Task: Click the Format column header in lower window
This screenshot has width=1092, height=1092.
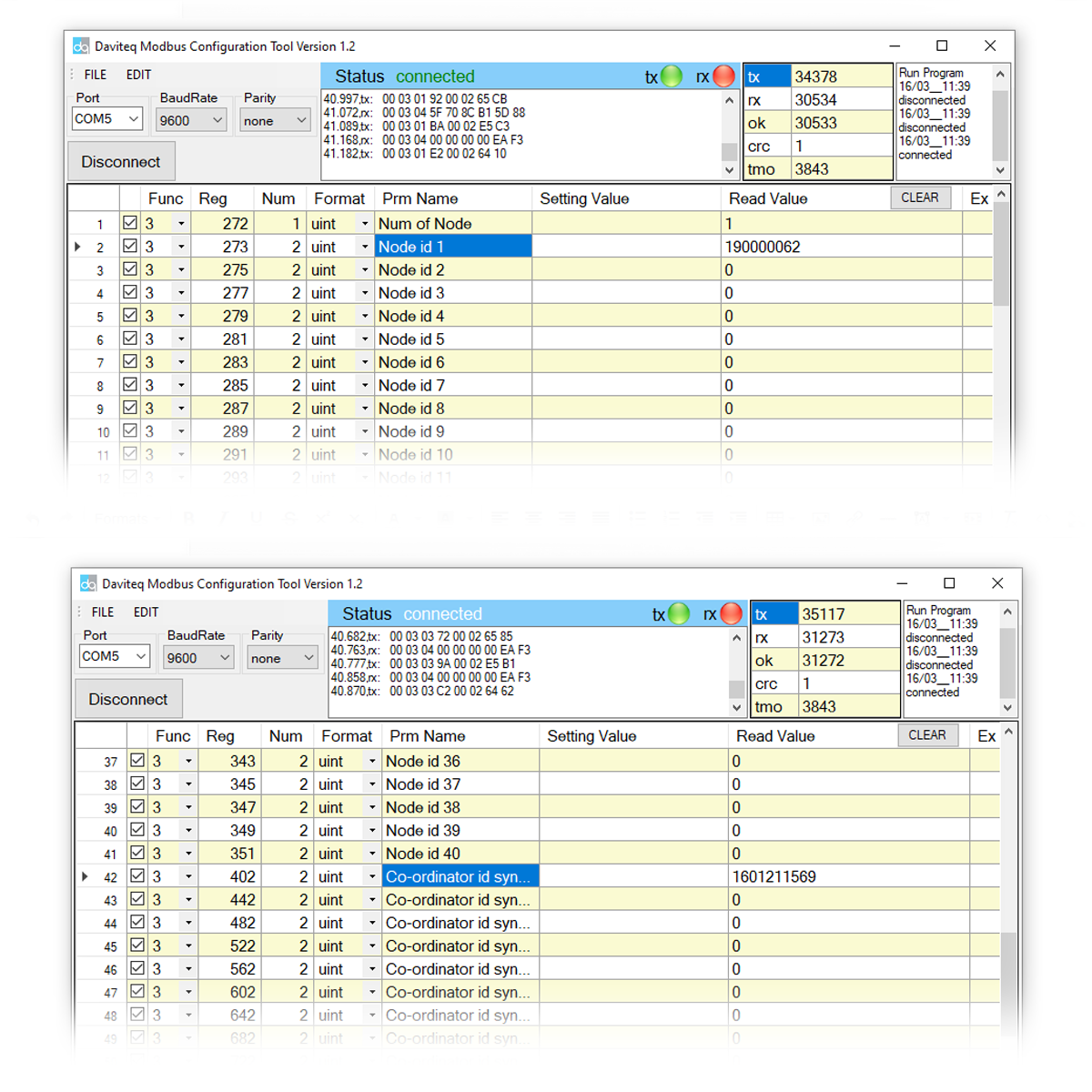Action: 347,736
